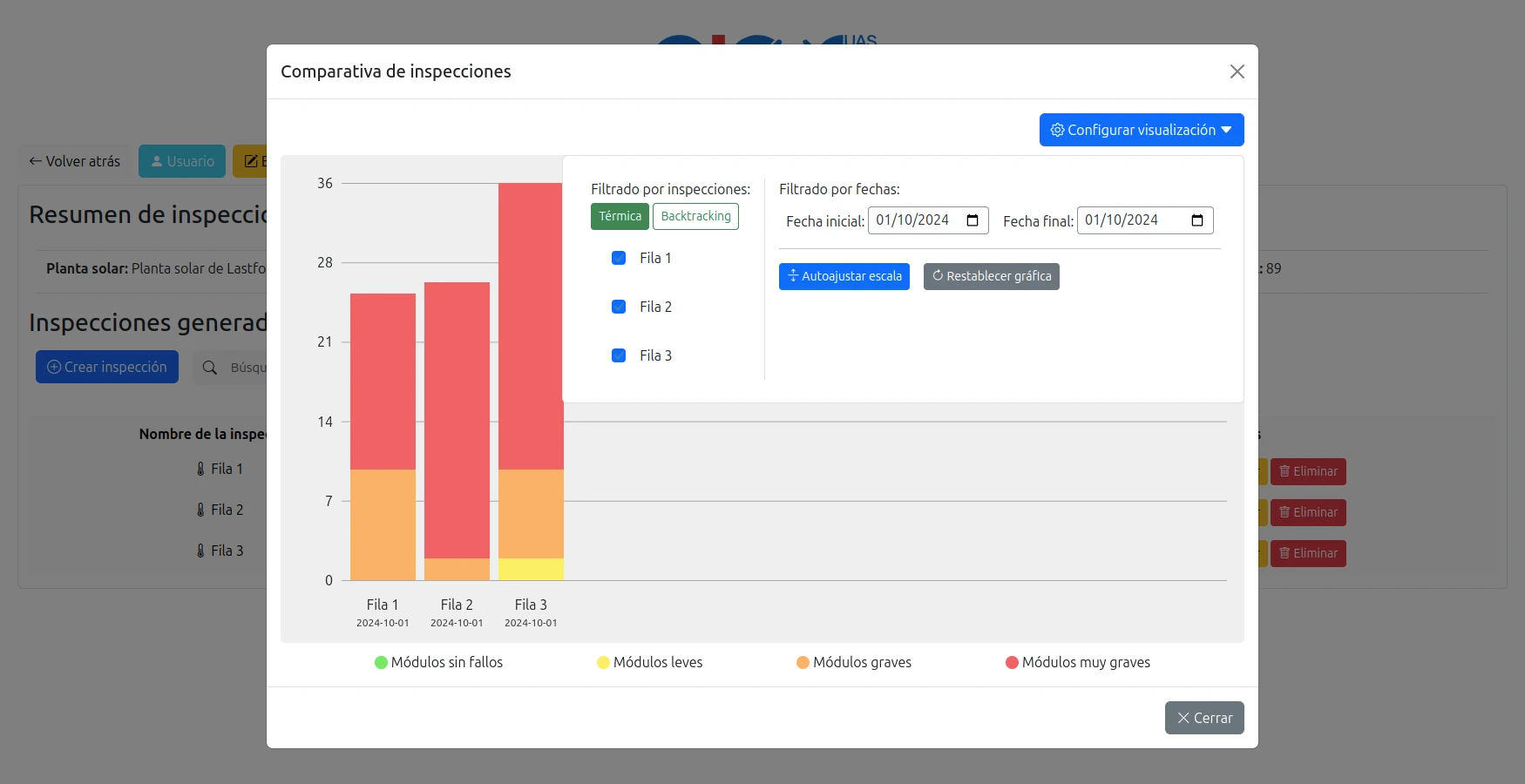This screenshot has height=784, width=1525.
Task: Click the Fila 1 x-axis label
Action: tap(383, 605)
